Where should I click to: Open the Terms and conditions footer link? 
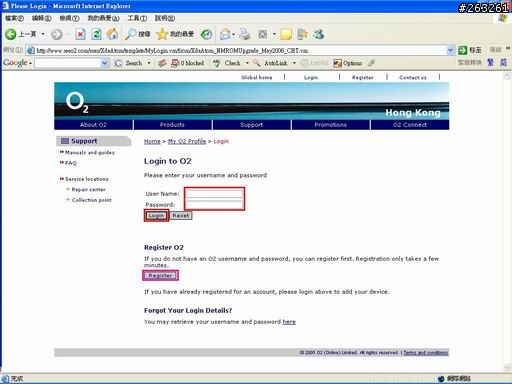(426, 353)
